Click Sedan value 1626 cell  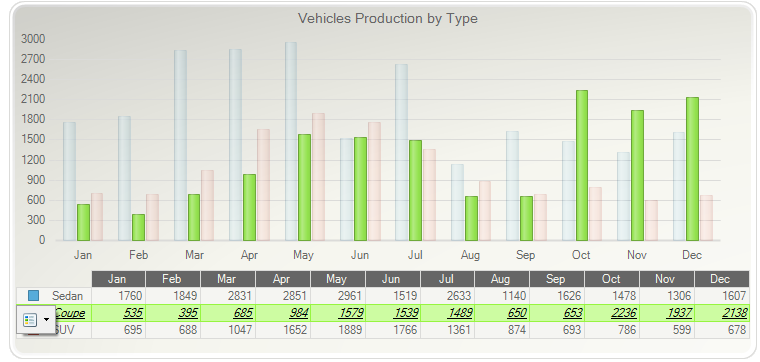(557, 296)
